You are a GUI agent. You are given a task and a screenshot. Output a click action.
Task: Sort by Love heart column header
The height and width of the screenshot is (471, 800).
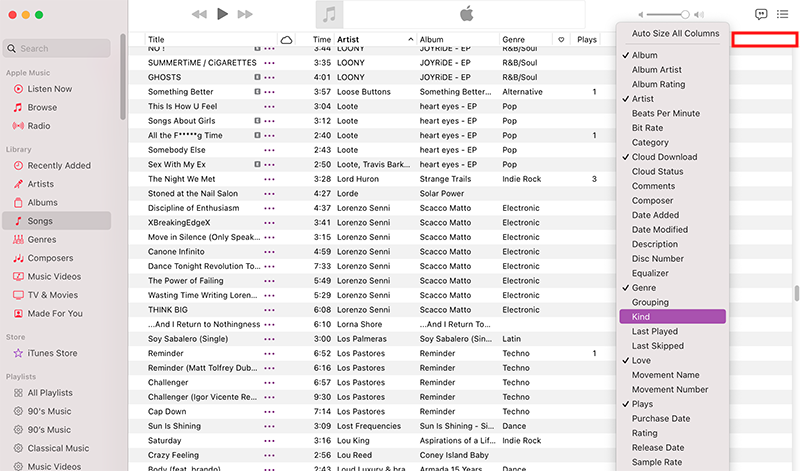(x=561, y=39)
